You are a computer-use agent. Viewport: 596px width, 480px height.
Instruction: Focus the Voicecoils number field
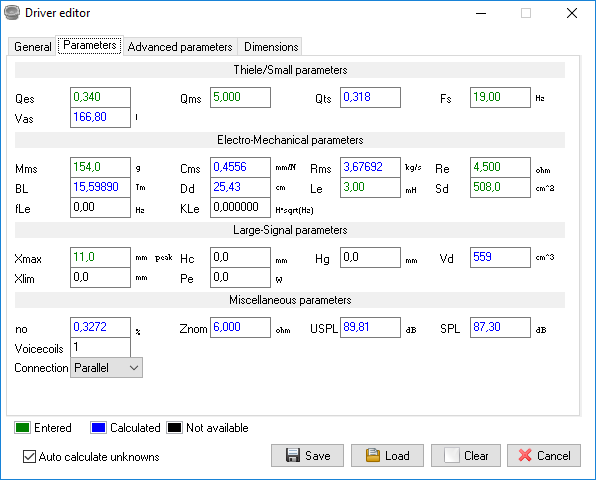(x=100, y=347)
